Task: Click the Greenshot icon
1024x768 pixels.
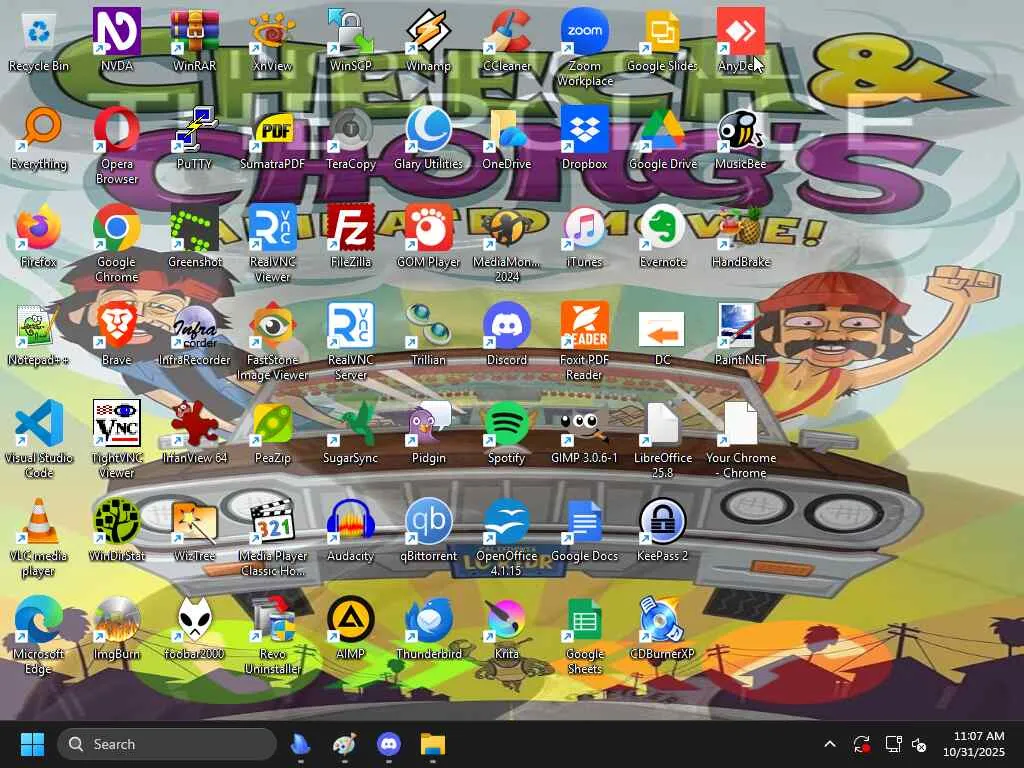Action: pos(195,227)
